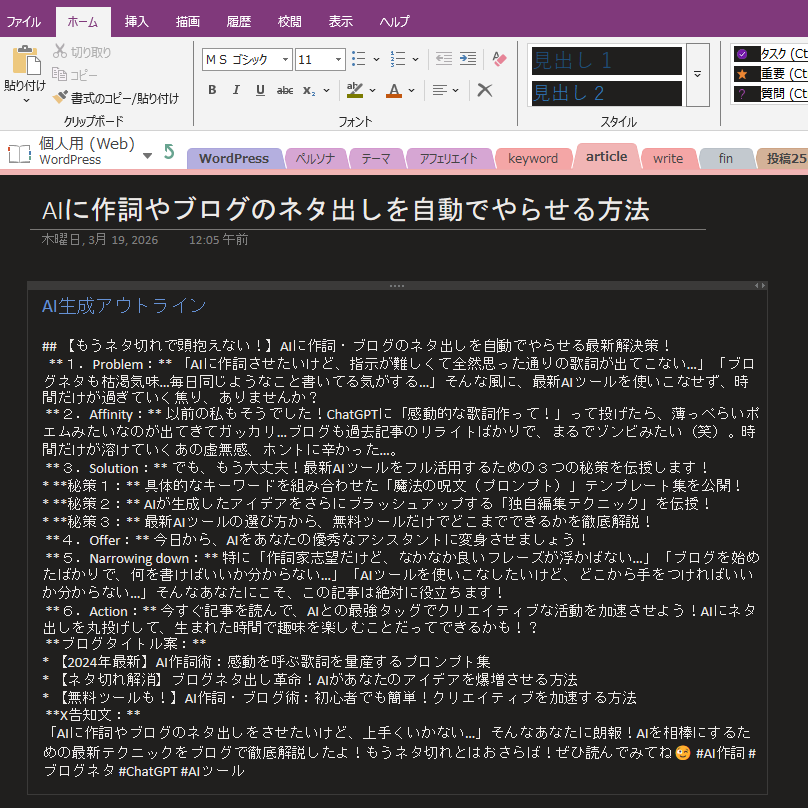Click the page title text field

(x=346, y=209)
